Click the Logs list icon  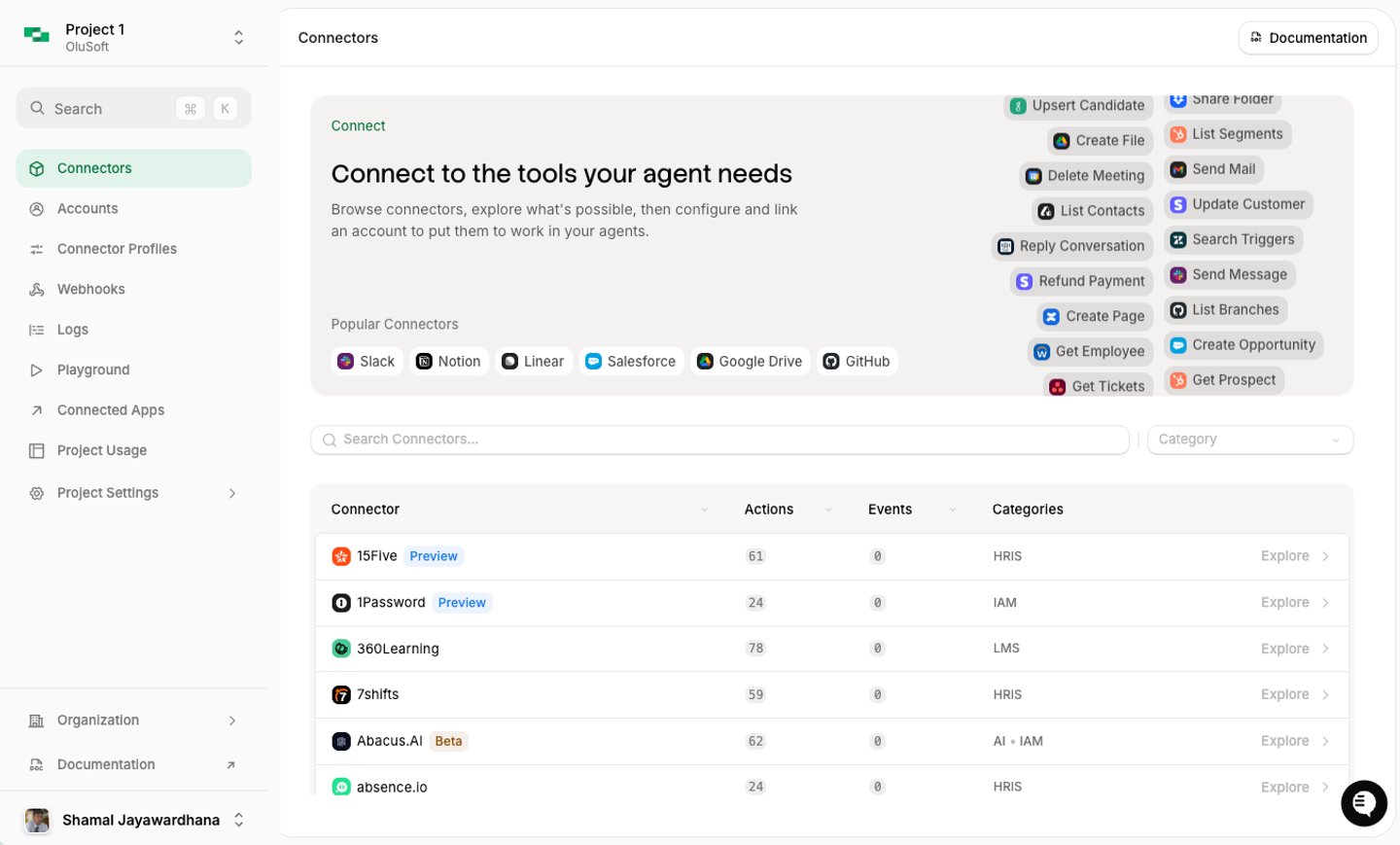37,330
